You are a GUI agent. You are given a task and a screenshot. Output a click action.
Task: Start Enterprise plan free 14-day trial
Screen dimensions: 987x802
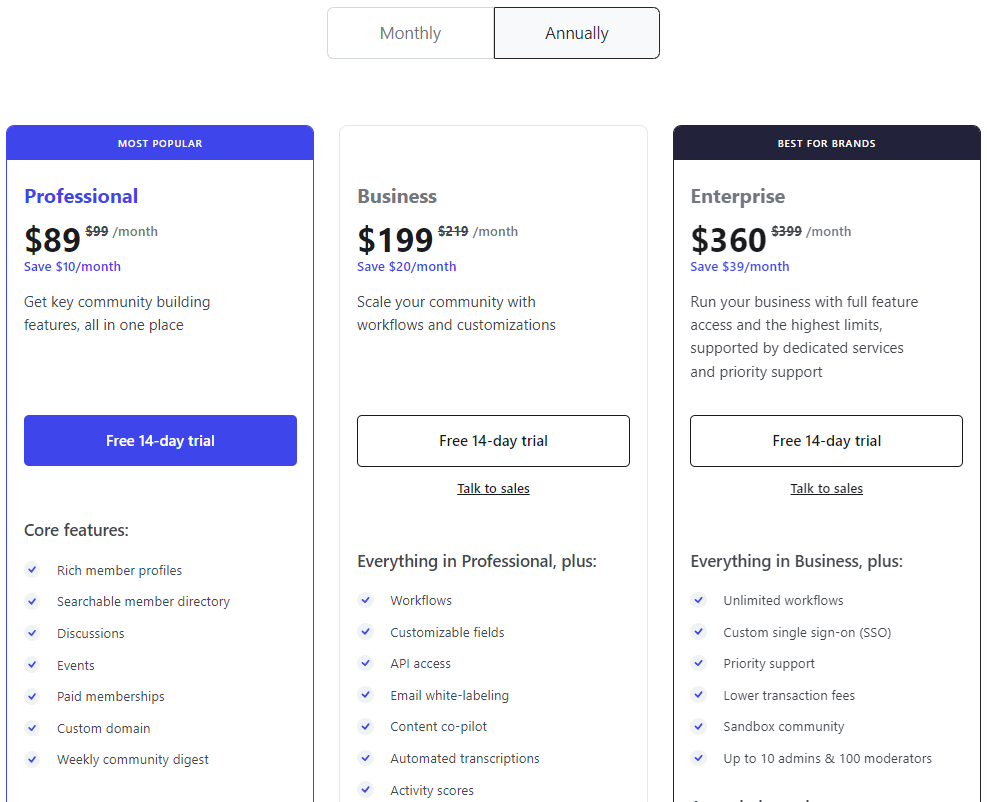point(826,441)
